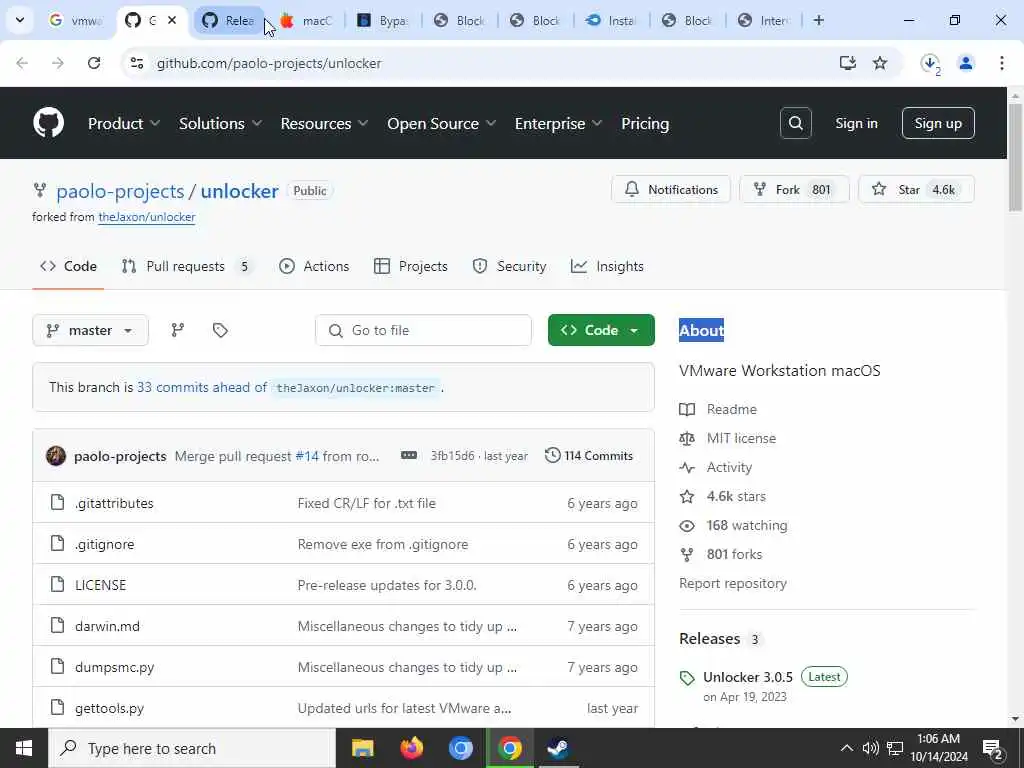Go back with browser back arrow
Viewport: 1024px width, 768px height.
pos(22,63)
